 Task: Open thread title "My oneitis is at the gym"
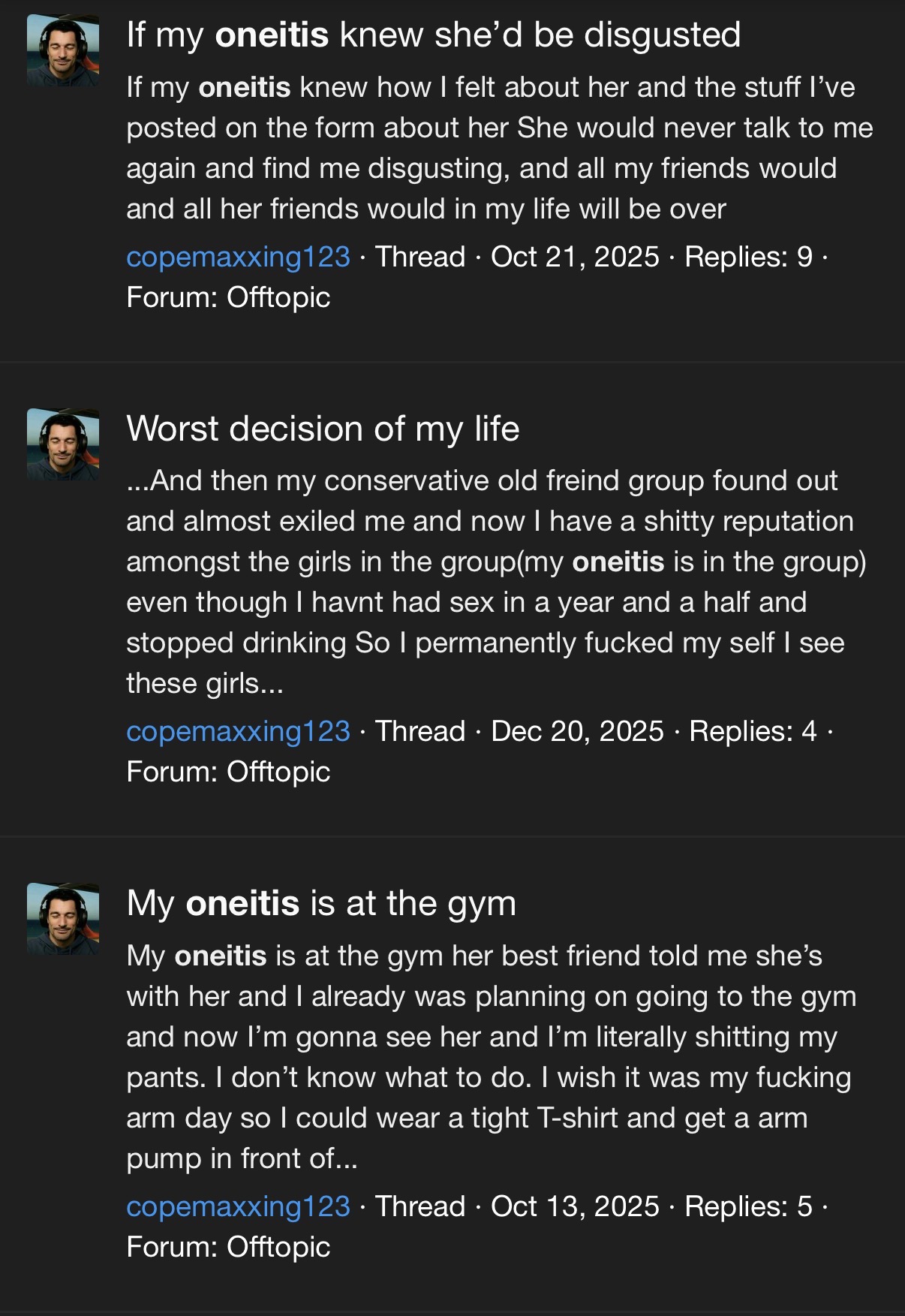click(321, 903)
